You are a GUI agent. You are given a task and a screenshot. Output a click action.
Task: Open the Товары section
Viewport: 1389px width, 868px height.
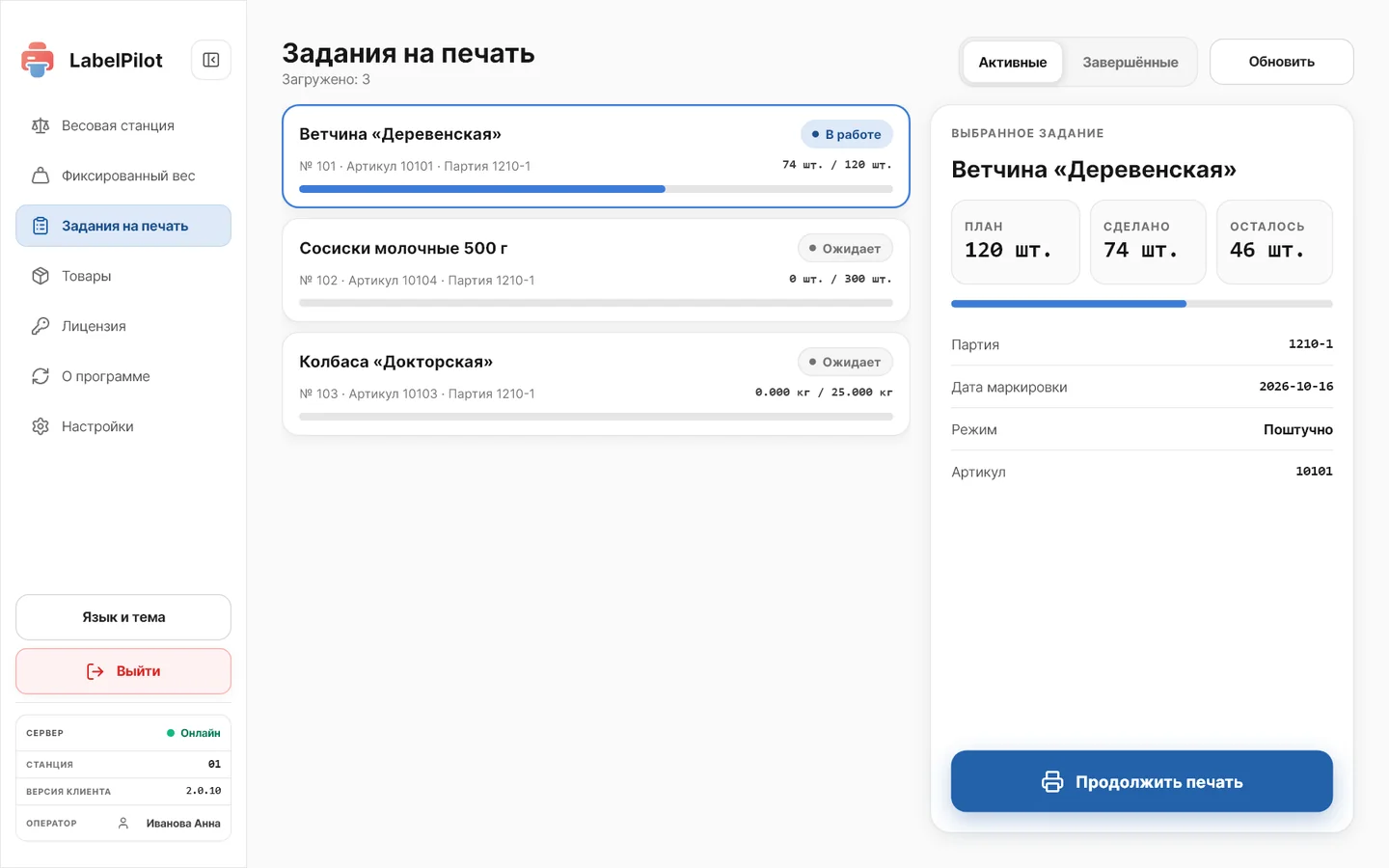point(123,276)
